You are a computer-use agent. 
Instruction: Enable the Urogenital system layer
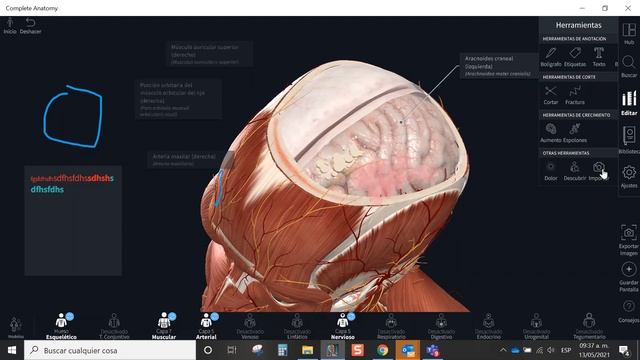click(536, 325)
